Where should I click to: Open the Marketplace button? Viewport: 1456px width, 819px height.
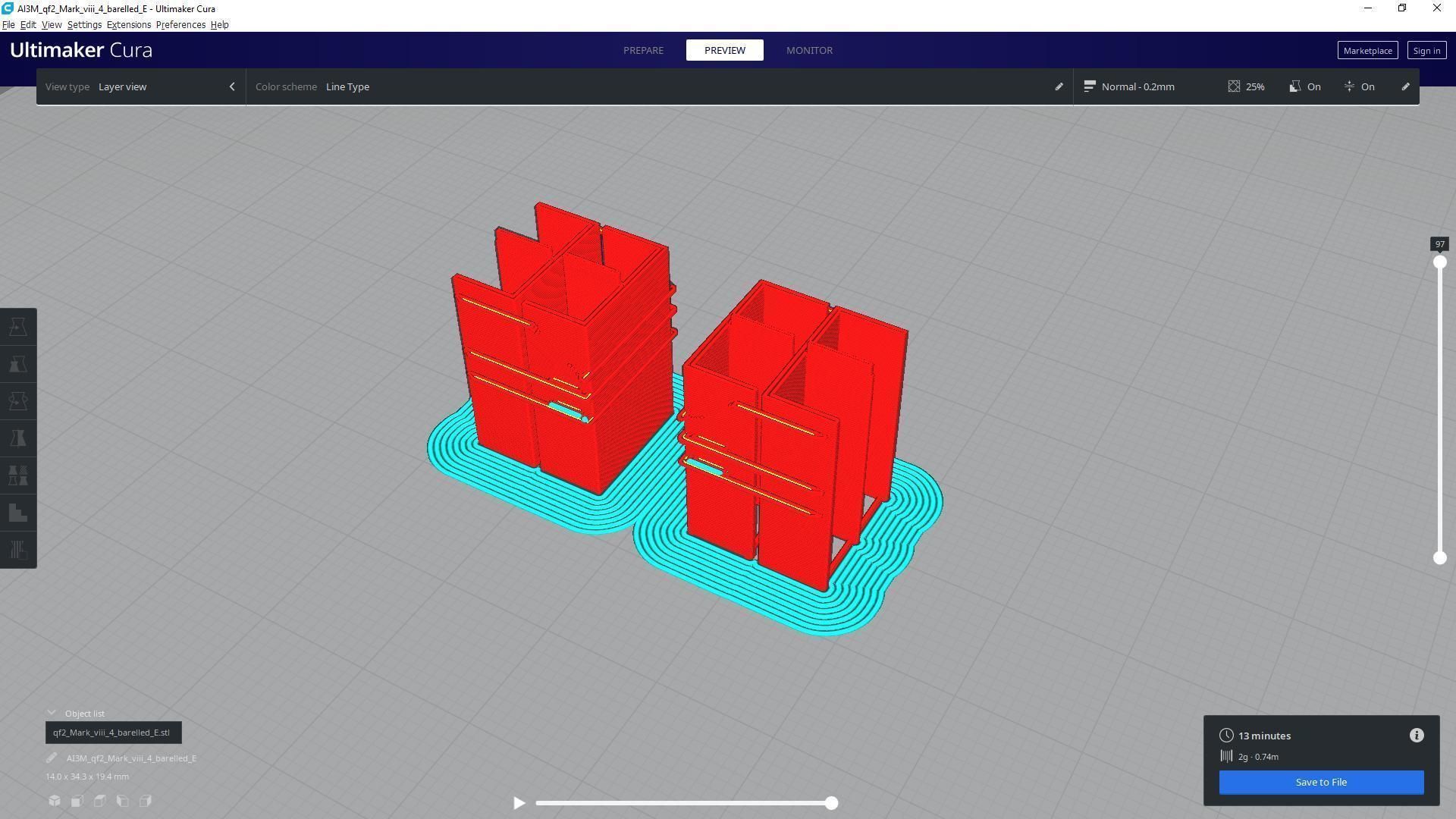pos(1367,51)
